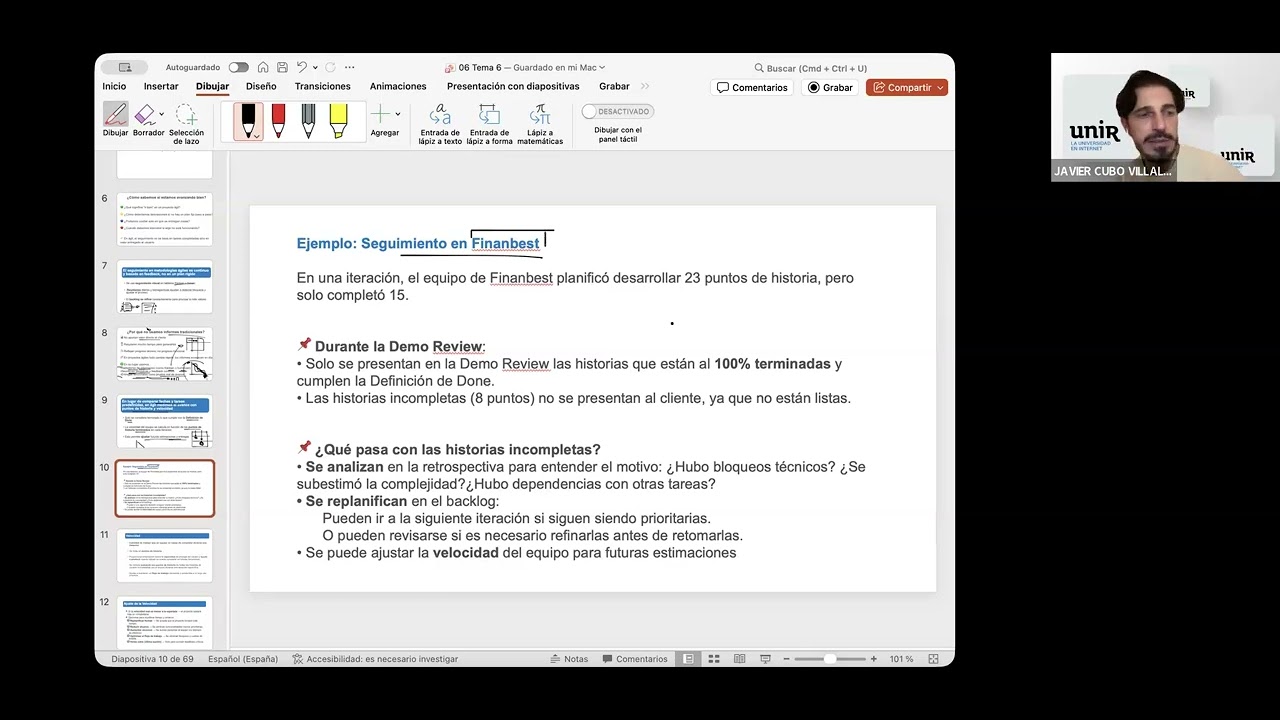Click the Save disk icon
This screenshot has height=720, width=1280.
(283, 68)
